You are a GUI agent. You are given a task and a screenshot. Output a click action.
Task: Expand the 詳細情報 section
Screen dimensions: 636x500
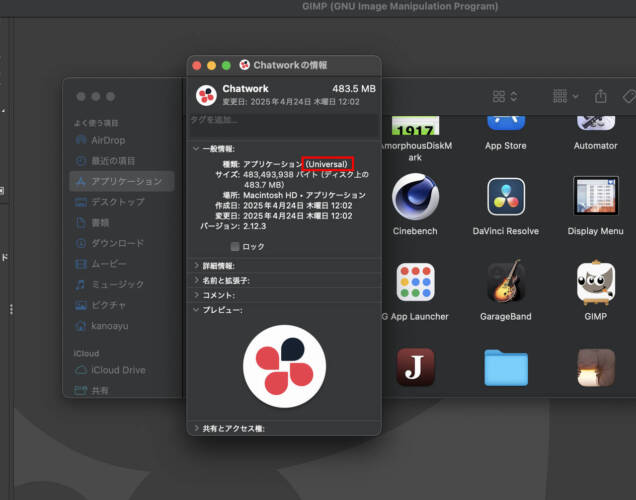click(x=196, y=266)
